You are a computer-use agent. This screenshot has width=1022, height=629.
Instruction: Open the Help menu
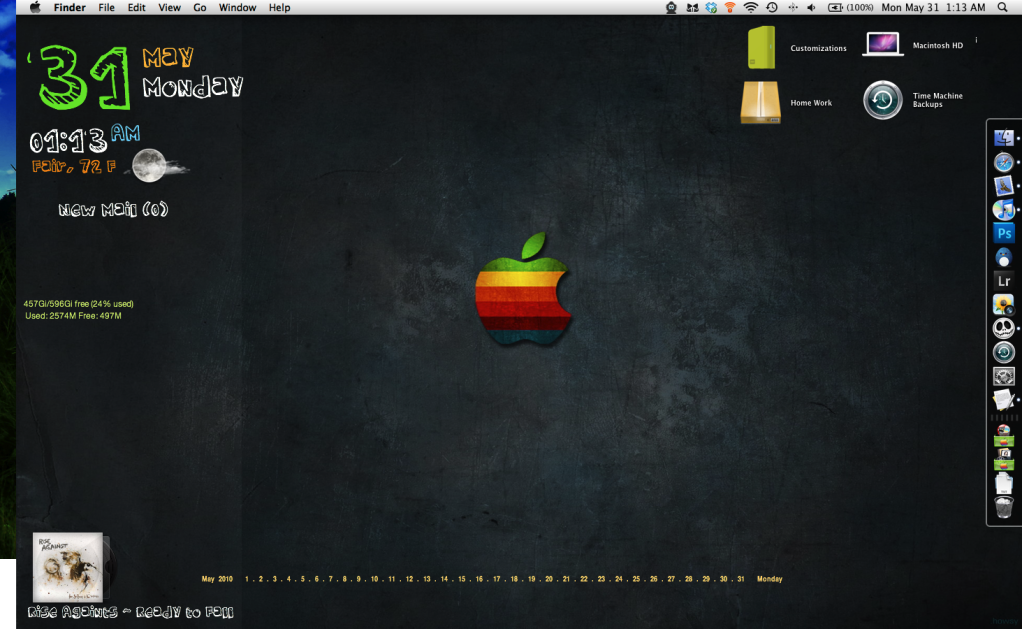[280, 8]
